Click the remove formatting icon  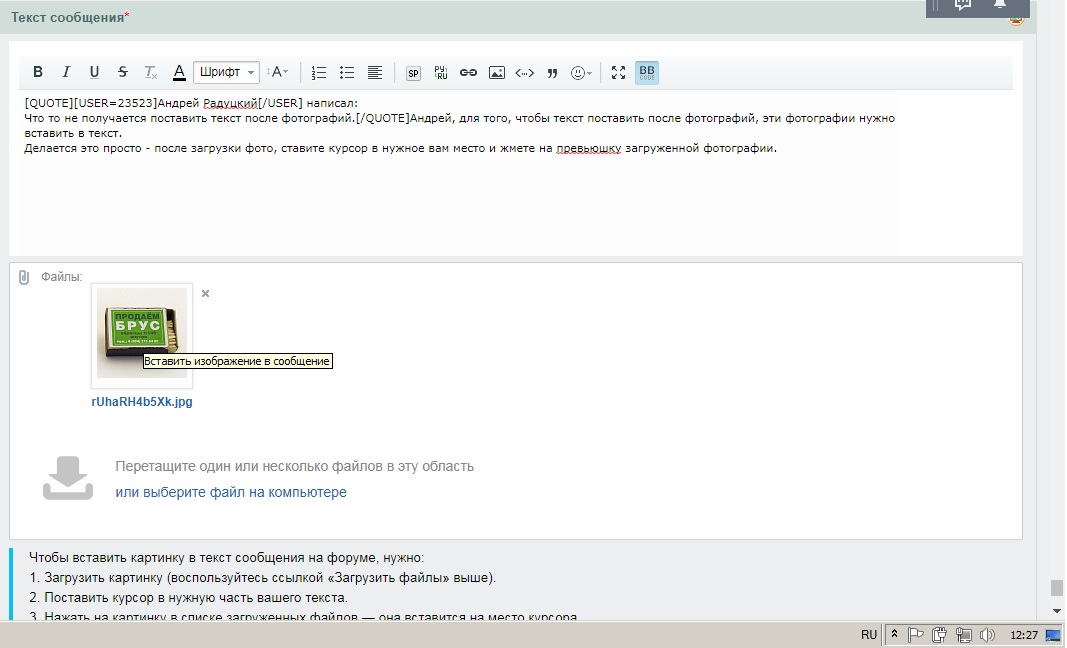tap(151, 72)
